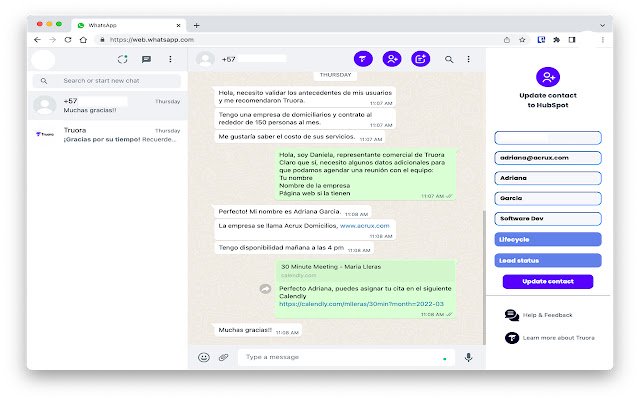Click the Help & Feedback chat bubbles icon

point(511,315)
